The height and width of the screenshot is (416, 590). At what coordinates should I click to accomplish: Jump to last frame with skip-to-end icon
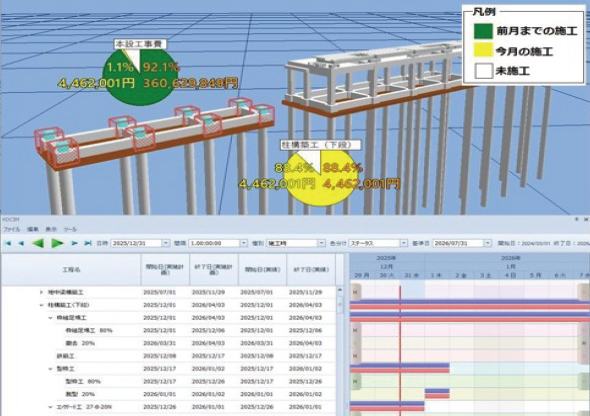pyautogui.click(x=88, y=243)
